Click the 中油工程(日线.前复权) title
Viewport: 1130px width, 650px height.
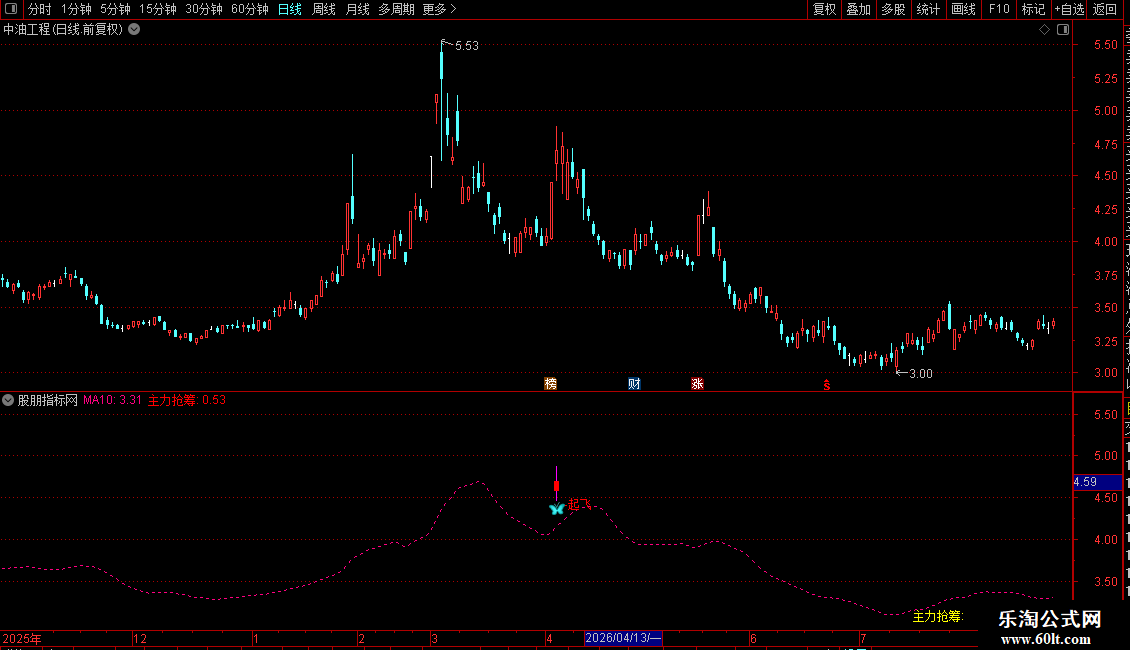point(63,30)
